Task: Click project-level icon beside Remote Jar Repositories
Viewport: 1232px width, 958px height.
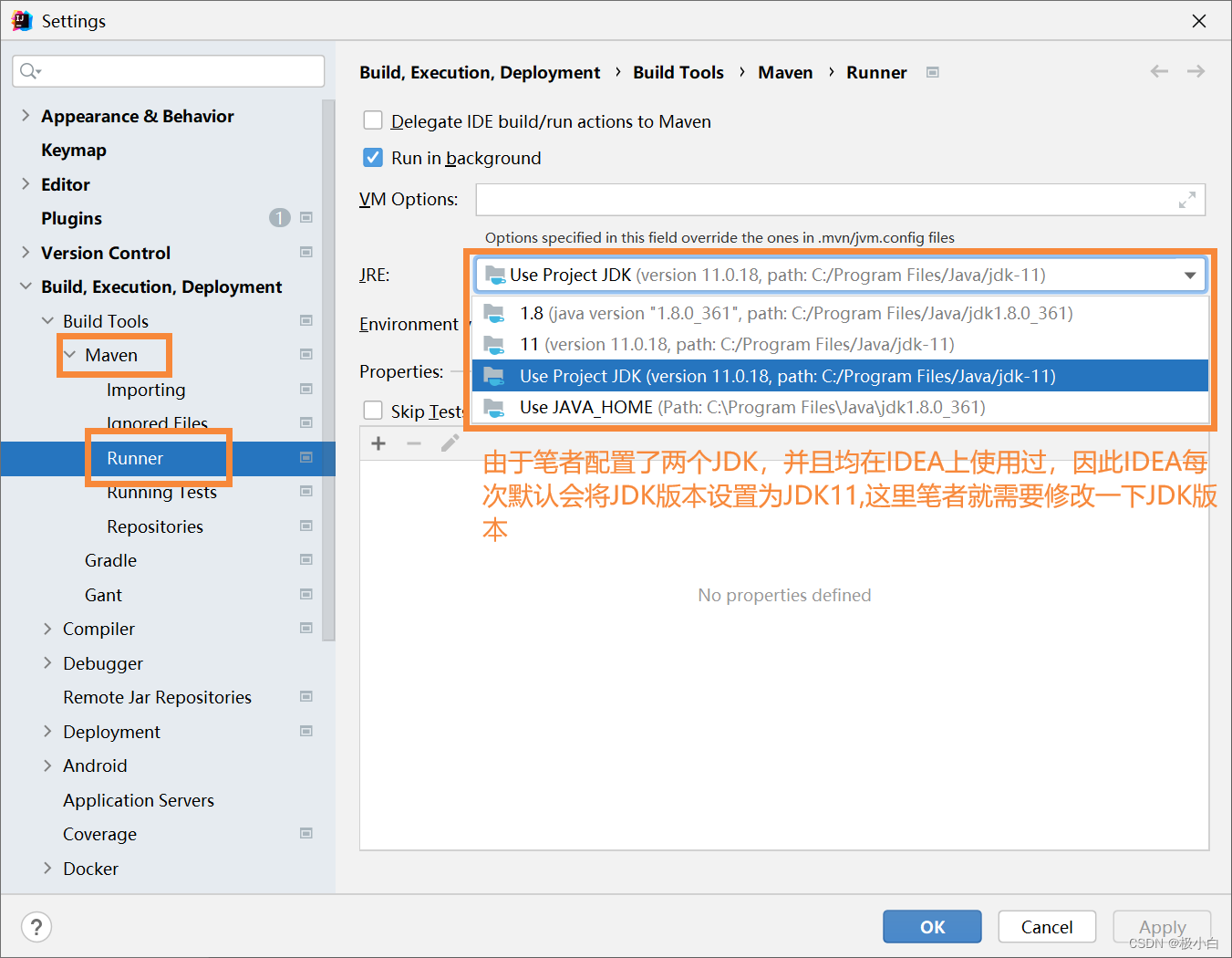Action: point(306,697)
